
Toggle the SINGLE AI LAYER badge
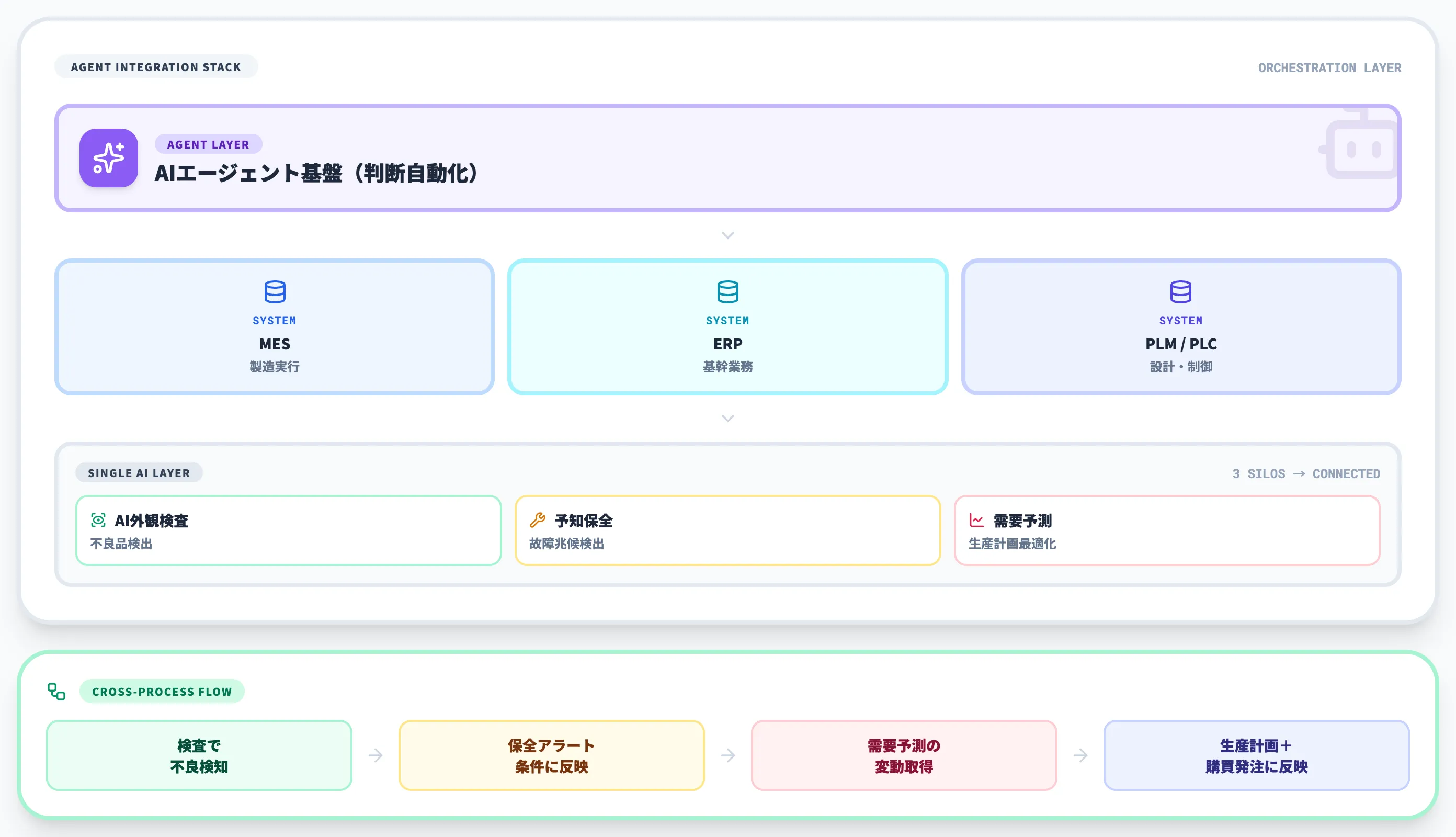[139, 472]
